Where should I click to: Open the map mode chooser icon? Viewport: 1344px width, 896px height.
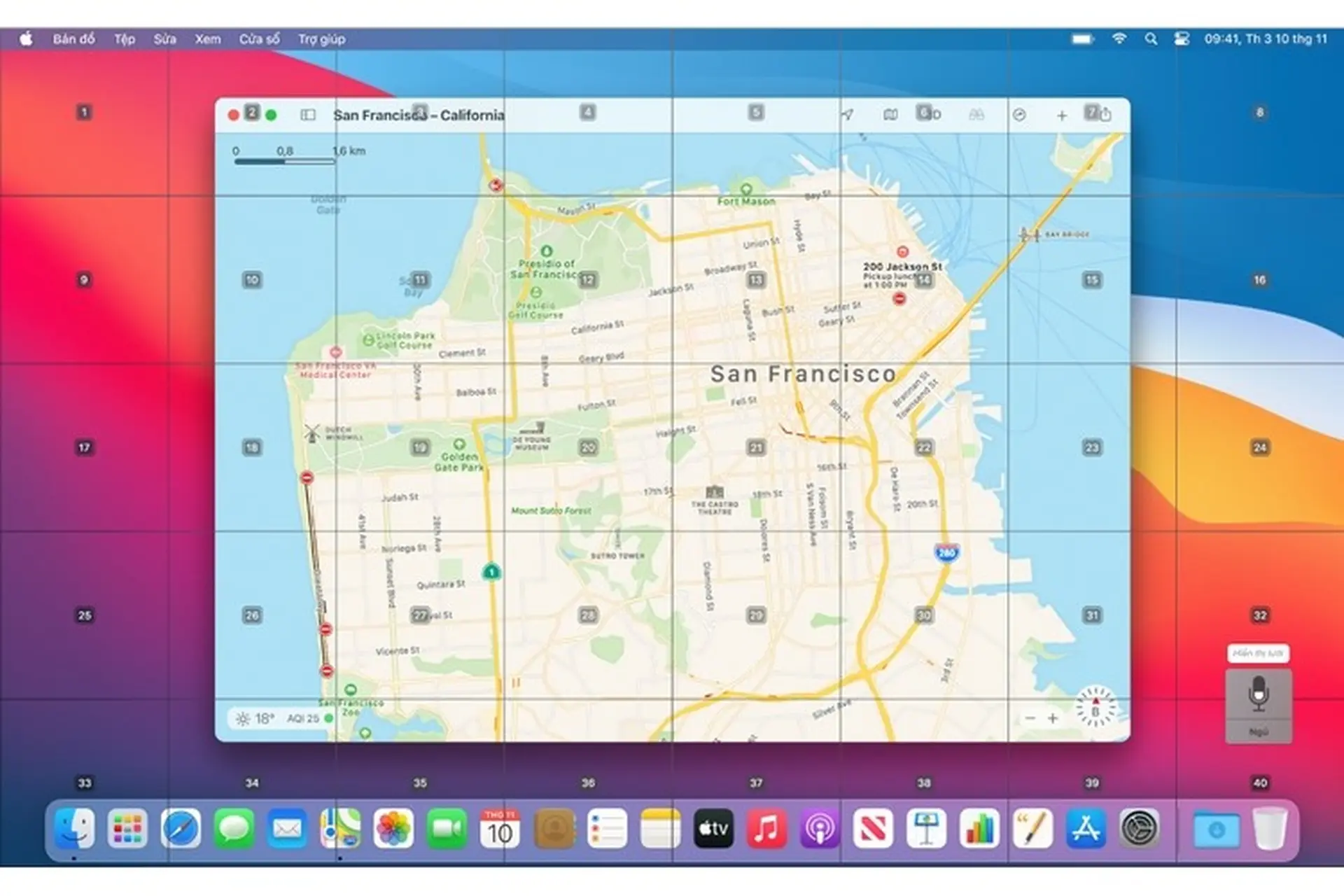(x=890, y=115)
